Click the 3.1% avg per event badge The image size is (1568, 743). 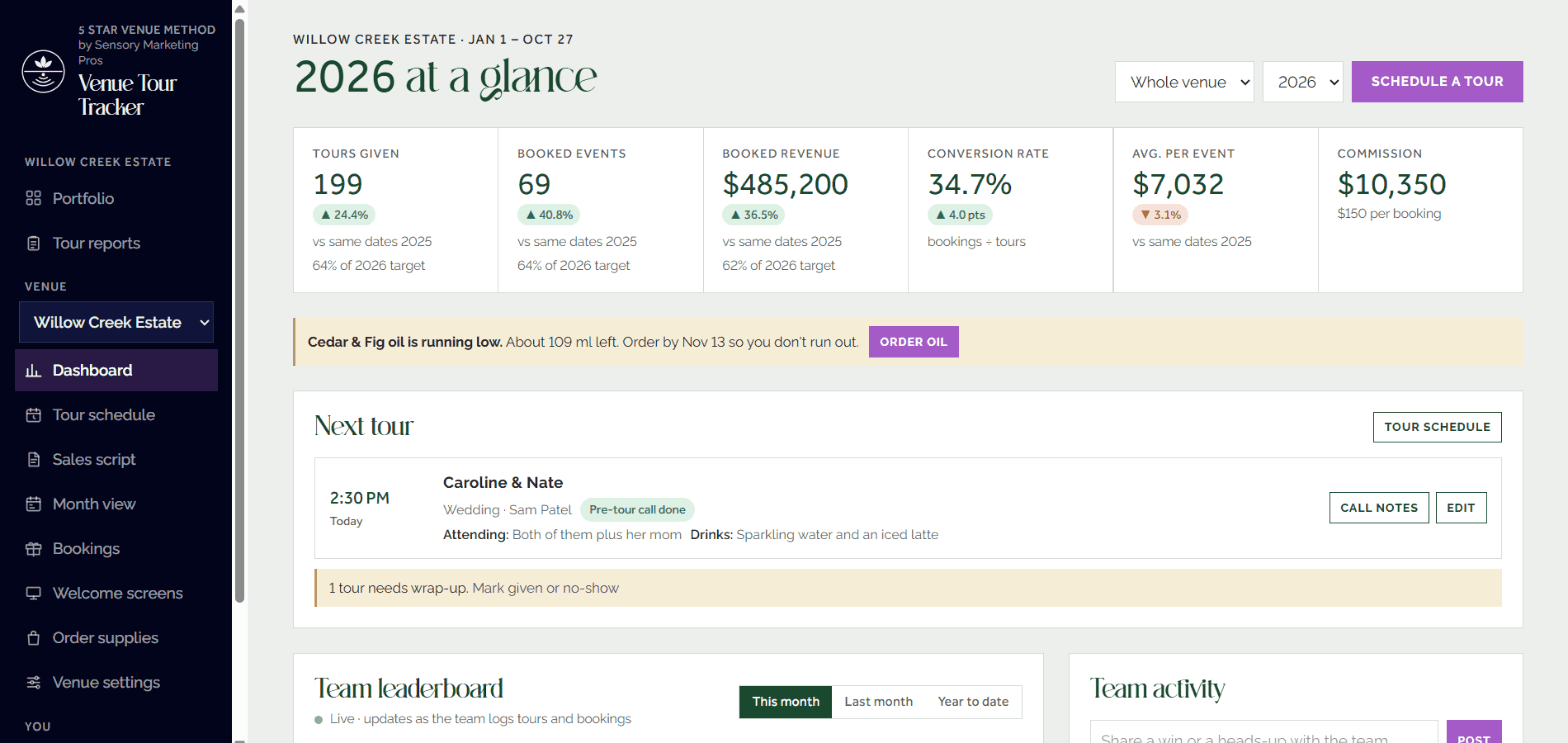tap(1161, 214)
